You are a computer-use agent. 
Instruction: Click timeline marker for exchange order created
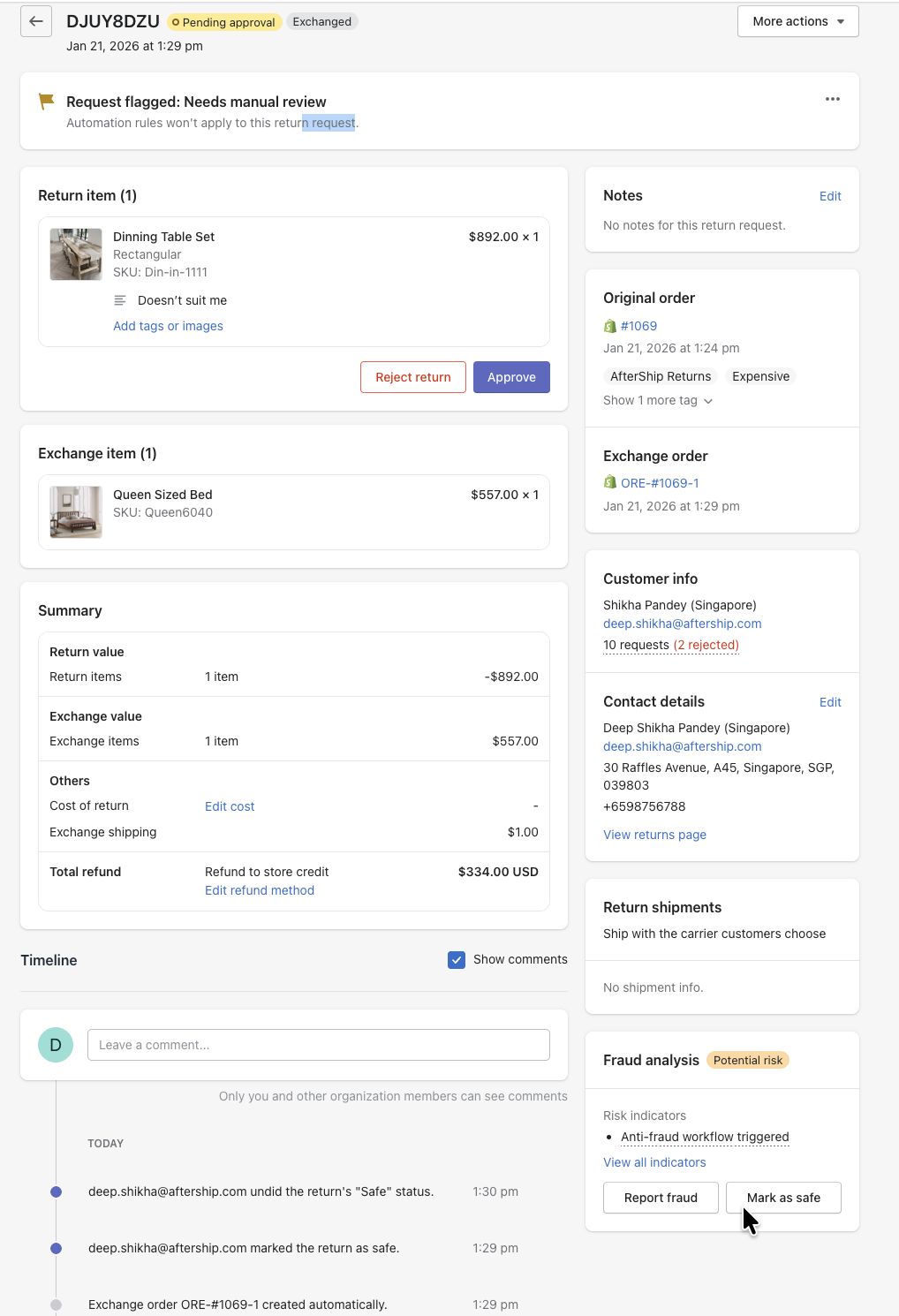point(57,1305)
